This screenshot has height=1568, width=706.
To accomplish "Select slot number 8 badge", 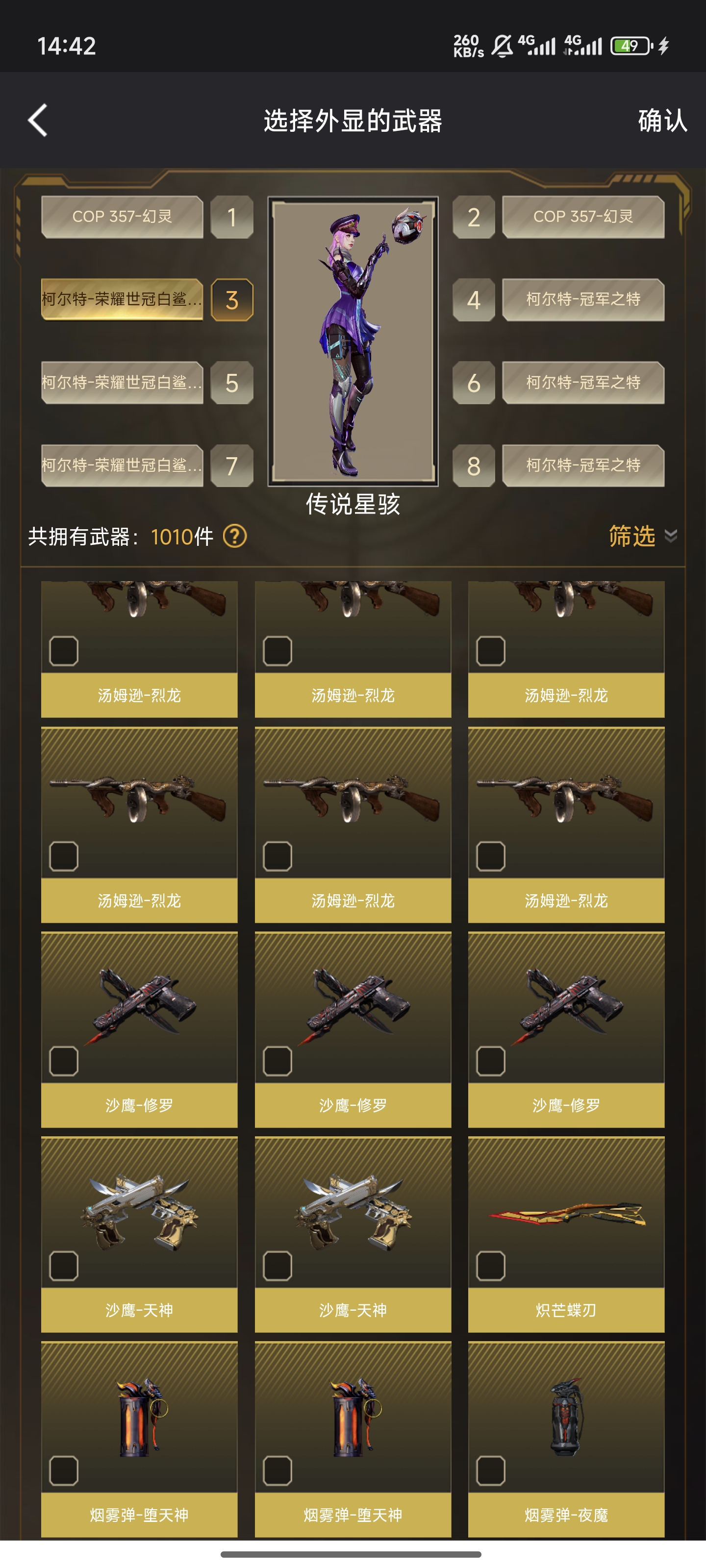I will [x=474, y=466].
